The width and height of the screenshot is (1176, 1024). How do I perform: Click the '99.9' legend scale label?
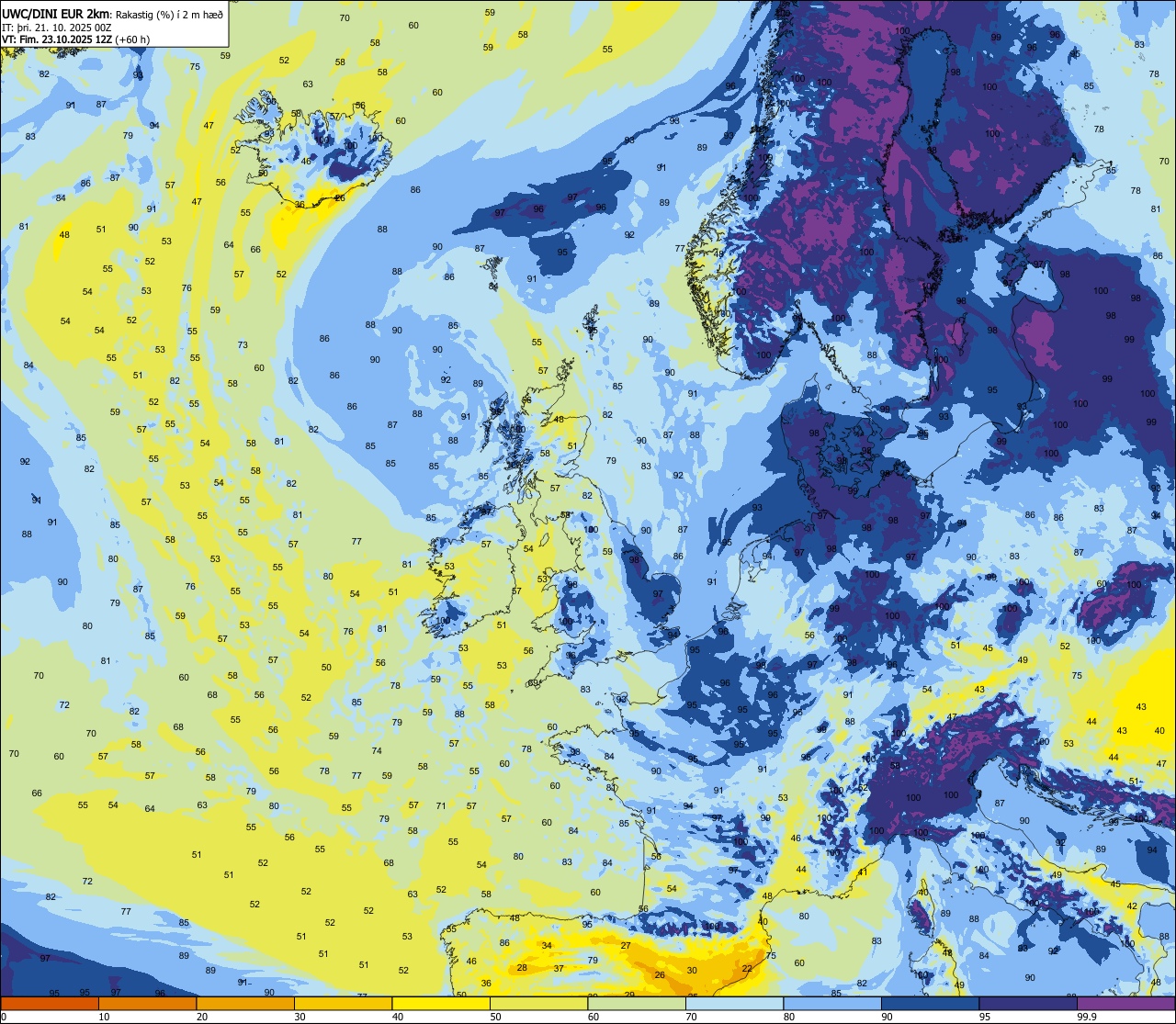click(1087, 1017)
